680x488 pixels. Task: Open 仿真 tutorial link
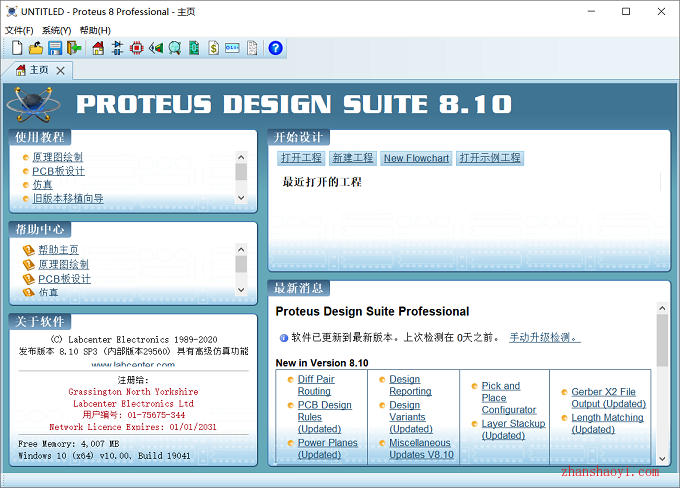pos(42,185)
